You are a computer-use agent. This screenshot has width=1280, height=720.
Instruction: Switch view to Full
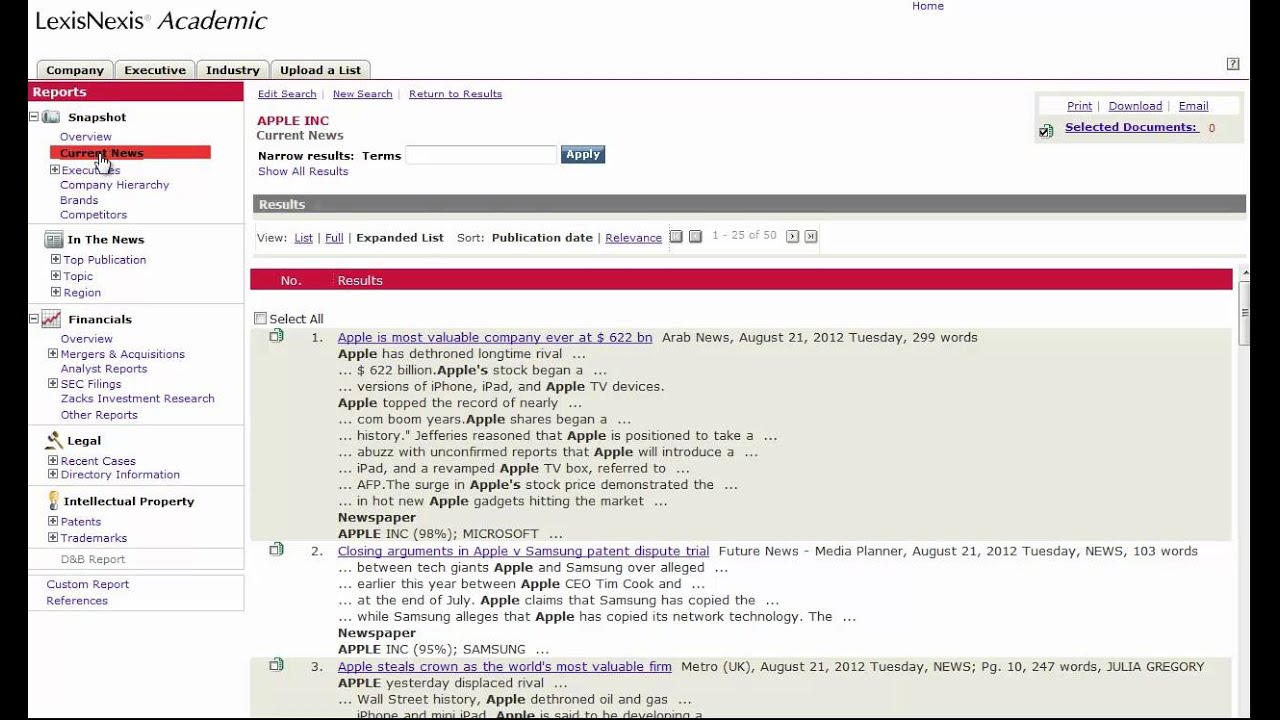tap(334, 238)
